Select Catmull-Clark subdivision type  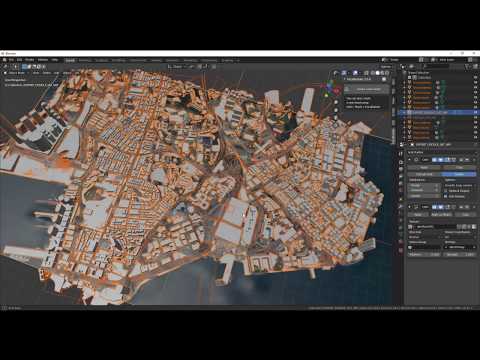[424, 174]
